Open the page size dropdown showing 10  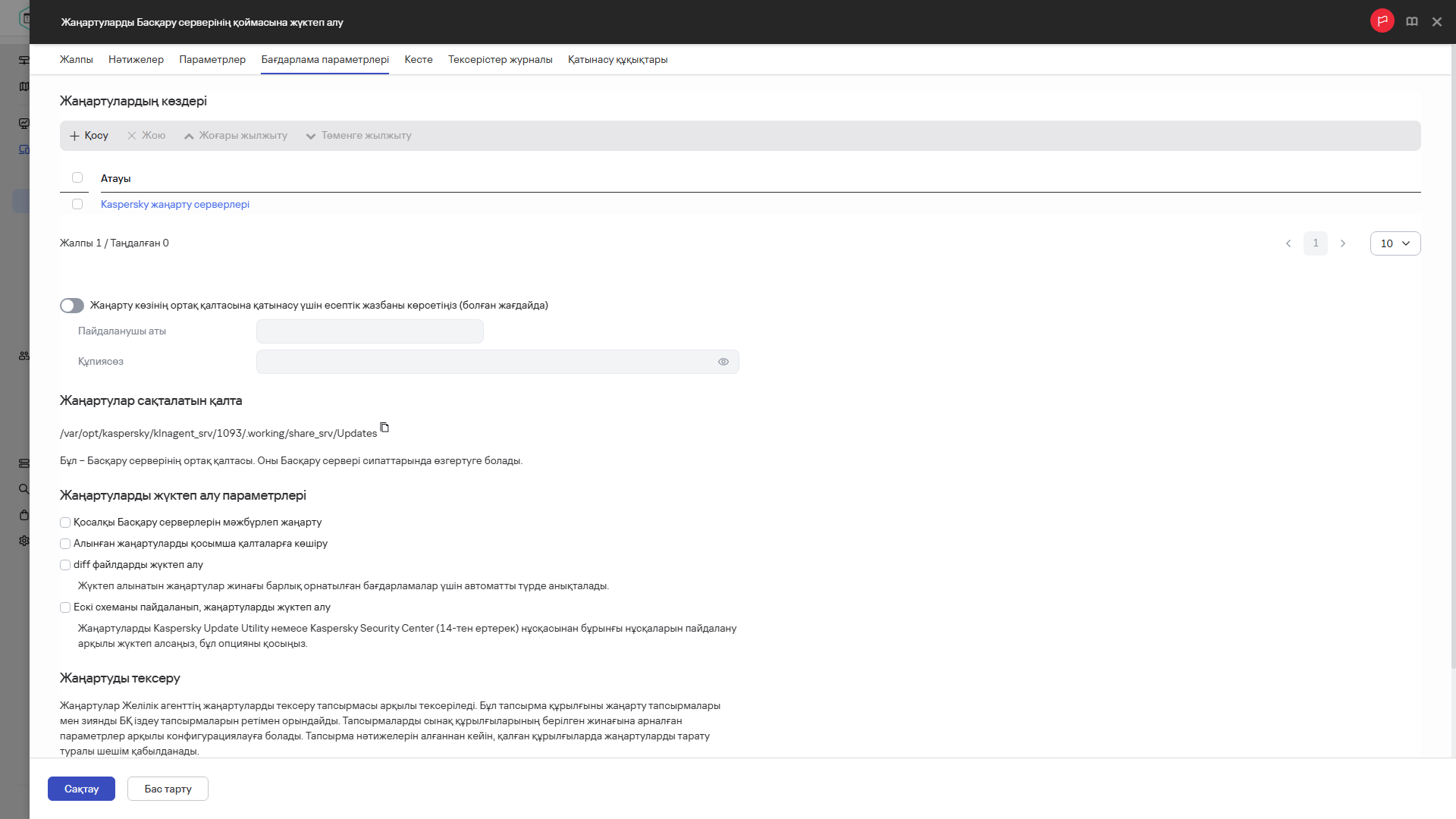tap(1395, 243)
